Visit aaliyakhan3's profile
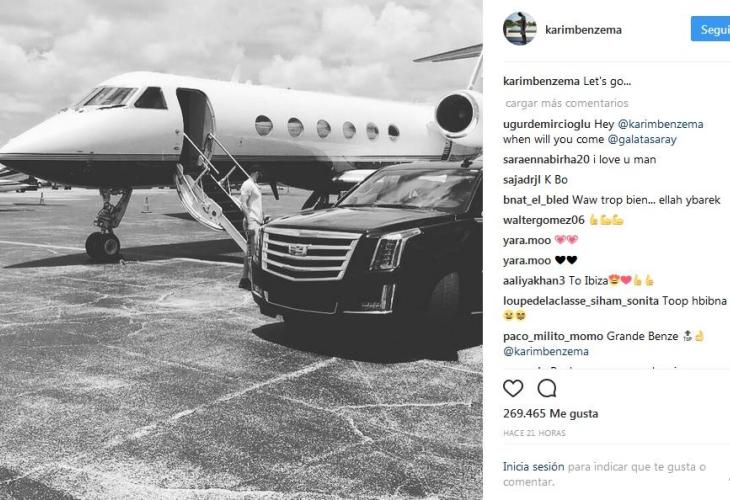This screenshot has height=500, width=730. click(x=534, y=281)
